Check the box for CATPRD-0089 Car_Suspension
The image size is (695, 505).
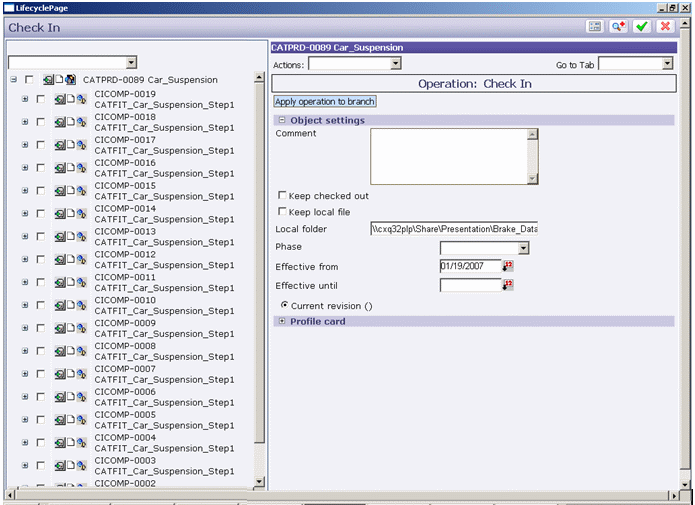pyautogui.click(x=30, y=80)
